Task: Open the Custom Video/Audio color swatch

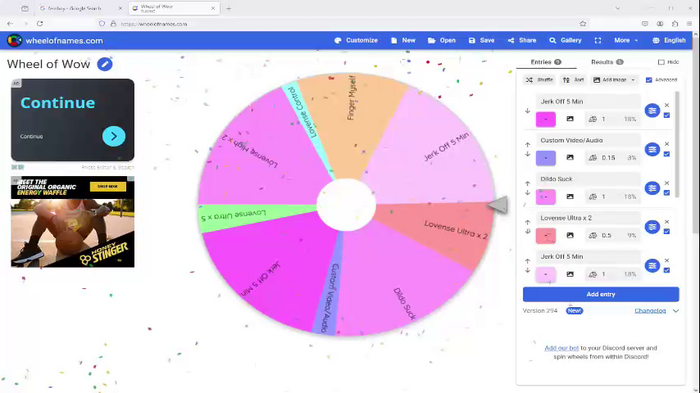Action: pyautogui.click(x=546, y=158)
